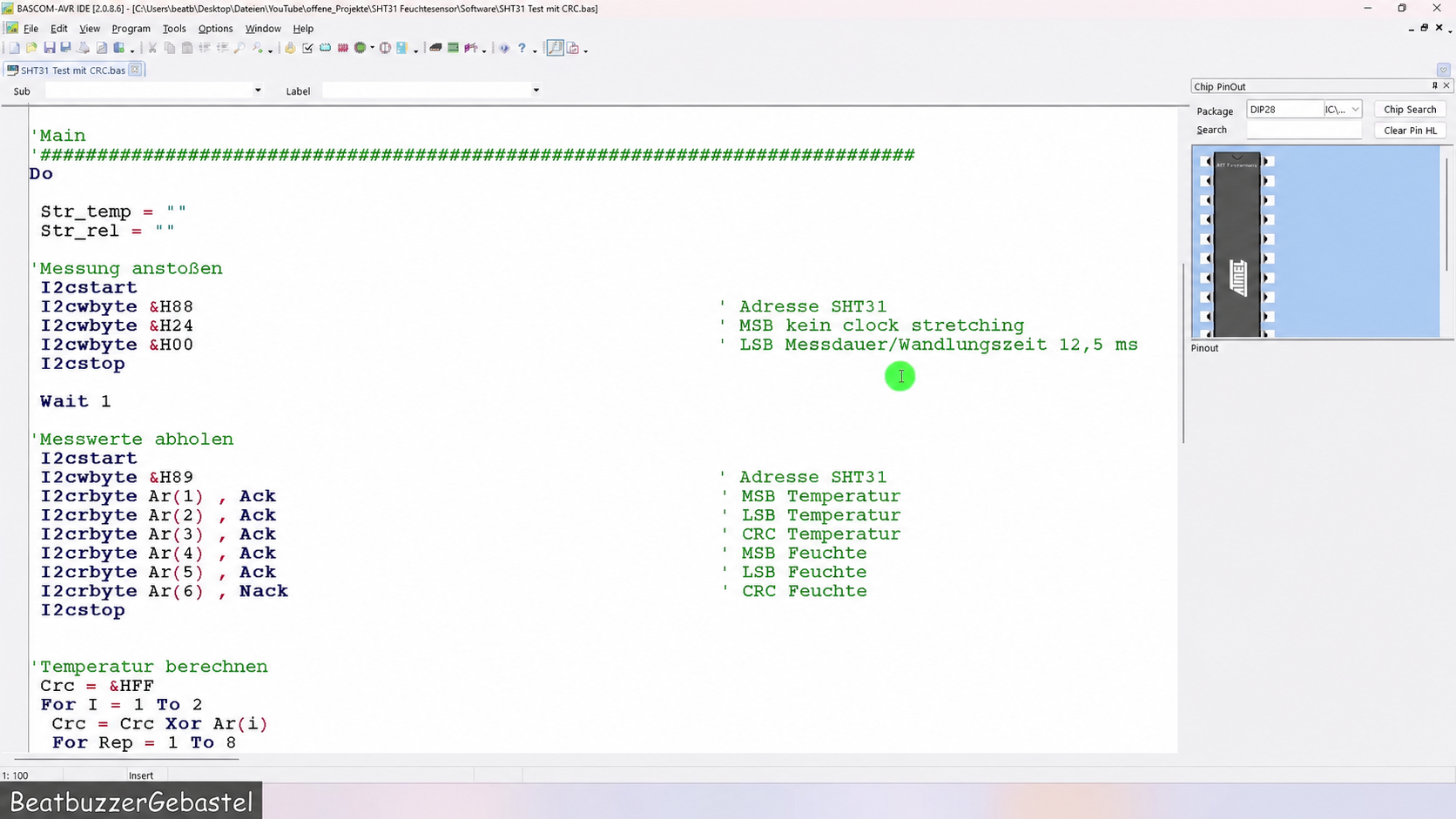The image size is (1456, 819).
Task: Open Find with the magnifier icon
Action: 239,48
